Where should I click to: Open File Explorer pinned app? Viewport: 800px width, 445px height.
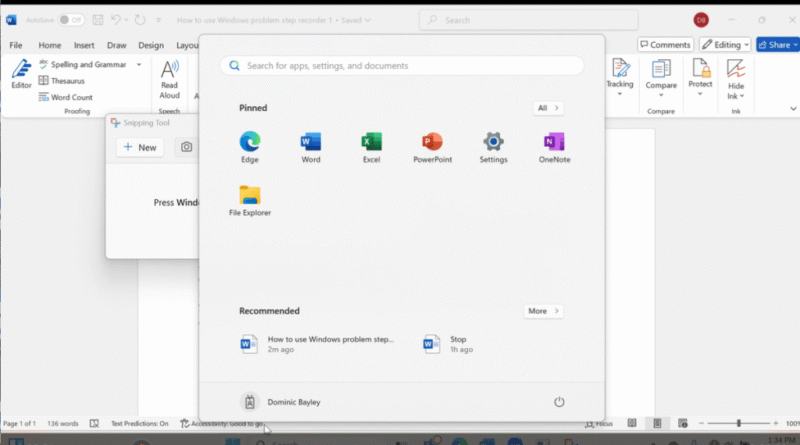(249, 201)
